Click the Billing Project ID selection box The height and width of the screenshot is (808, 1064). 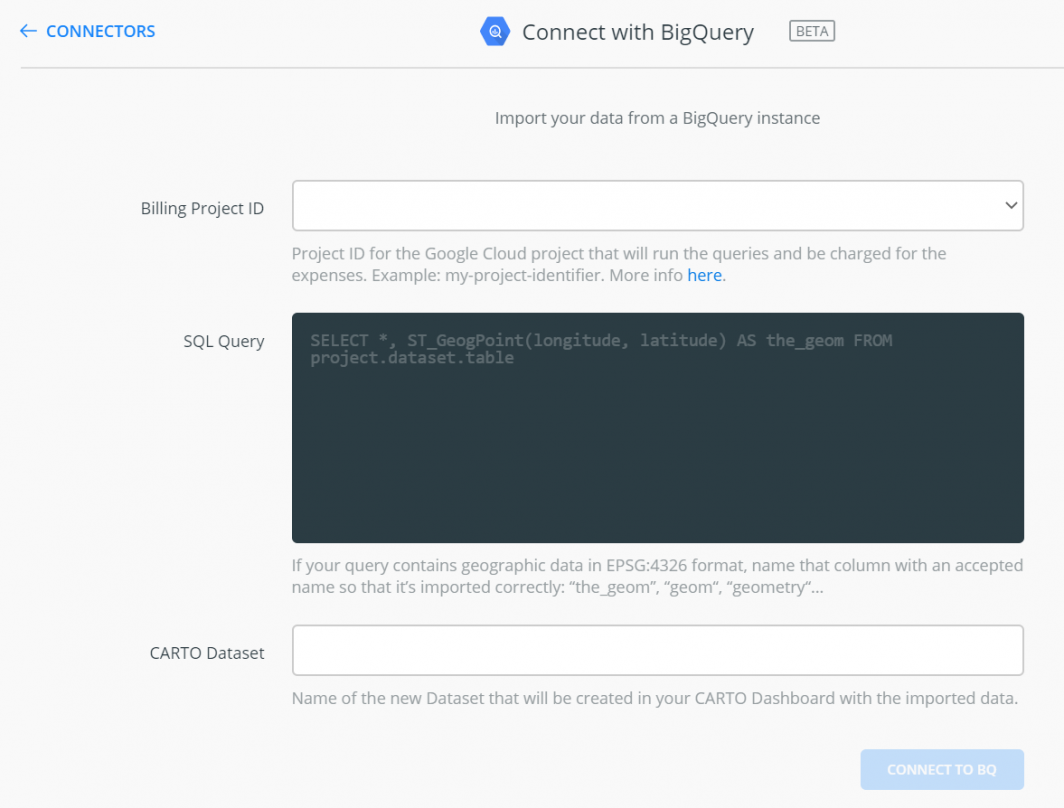(x=657, y=205)
